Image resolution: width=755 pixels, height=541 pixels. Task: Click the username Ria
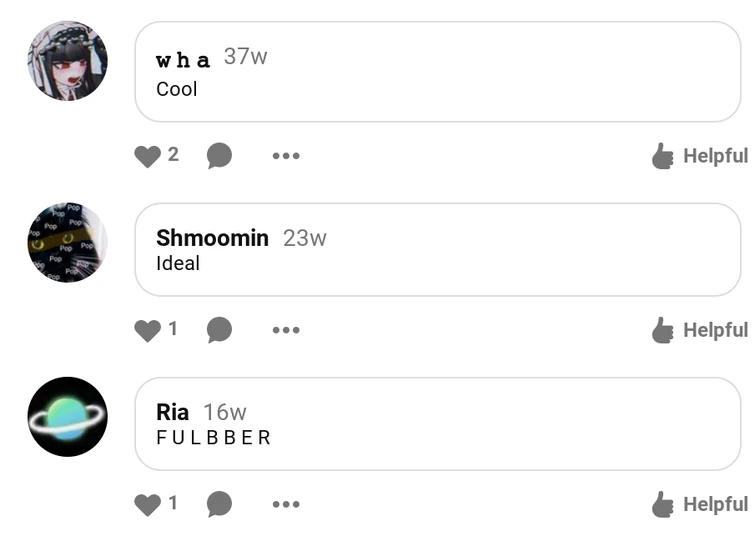pos(172,412)
